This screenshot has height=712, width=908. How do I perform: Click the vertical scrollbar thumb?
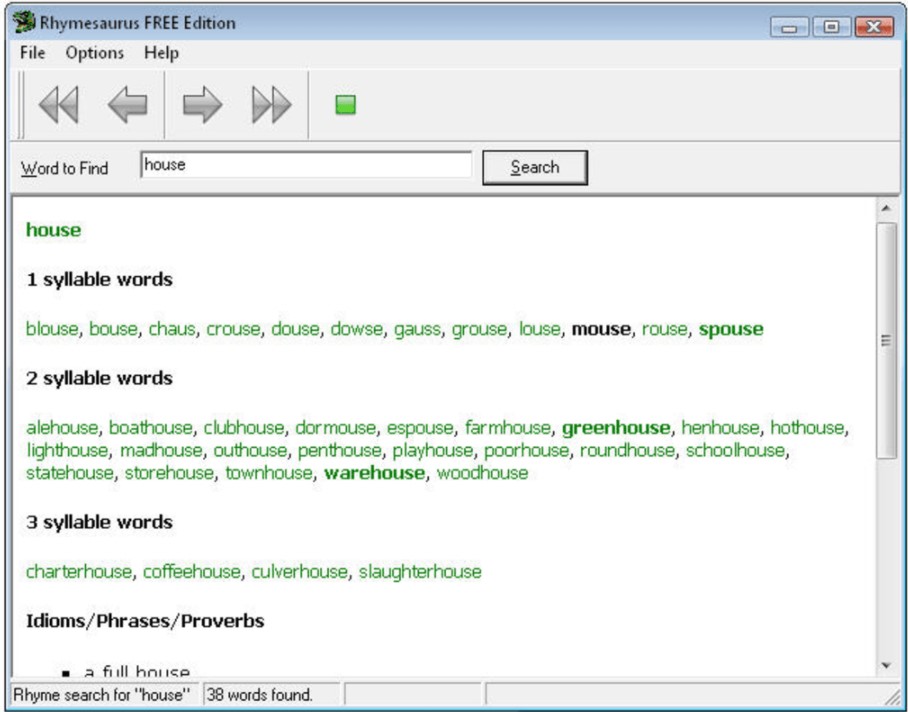click(886, 340)
